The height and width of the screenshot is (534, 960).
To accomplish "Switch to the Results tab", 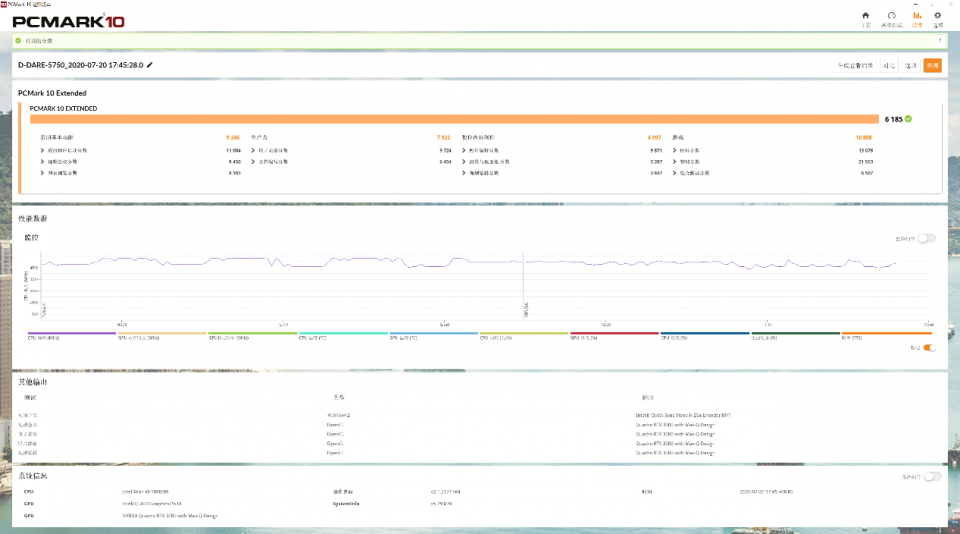I will pyautogui.click(x=917, y=18).
